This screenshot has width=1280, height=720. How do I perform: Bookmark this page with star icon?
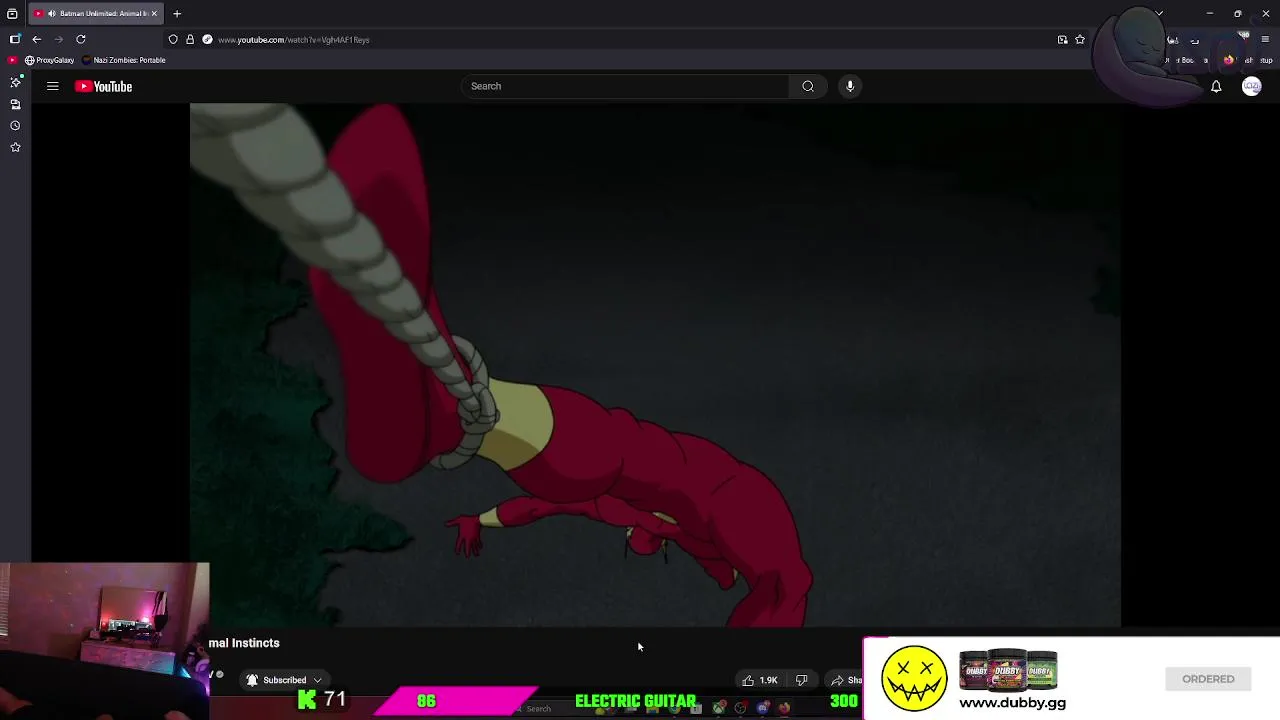click(x=1080, y=39)
